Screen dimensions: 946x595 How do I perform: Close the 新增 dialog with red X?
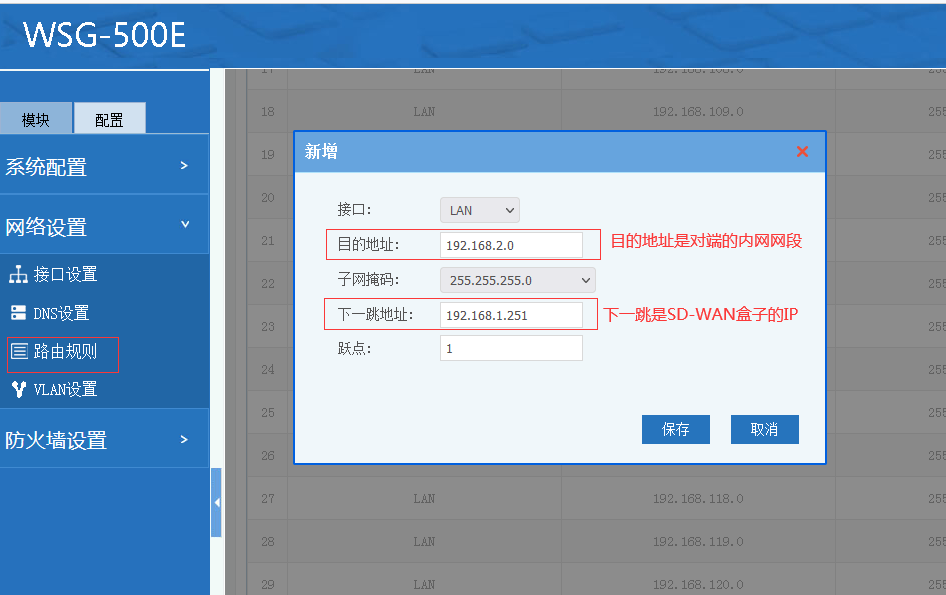click(802, 152)
